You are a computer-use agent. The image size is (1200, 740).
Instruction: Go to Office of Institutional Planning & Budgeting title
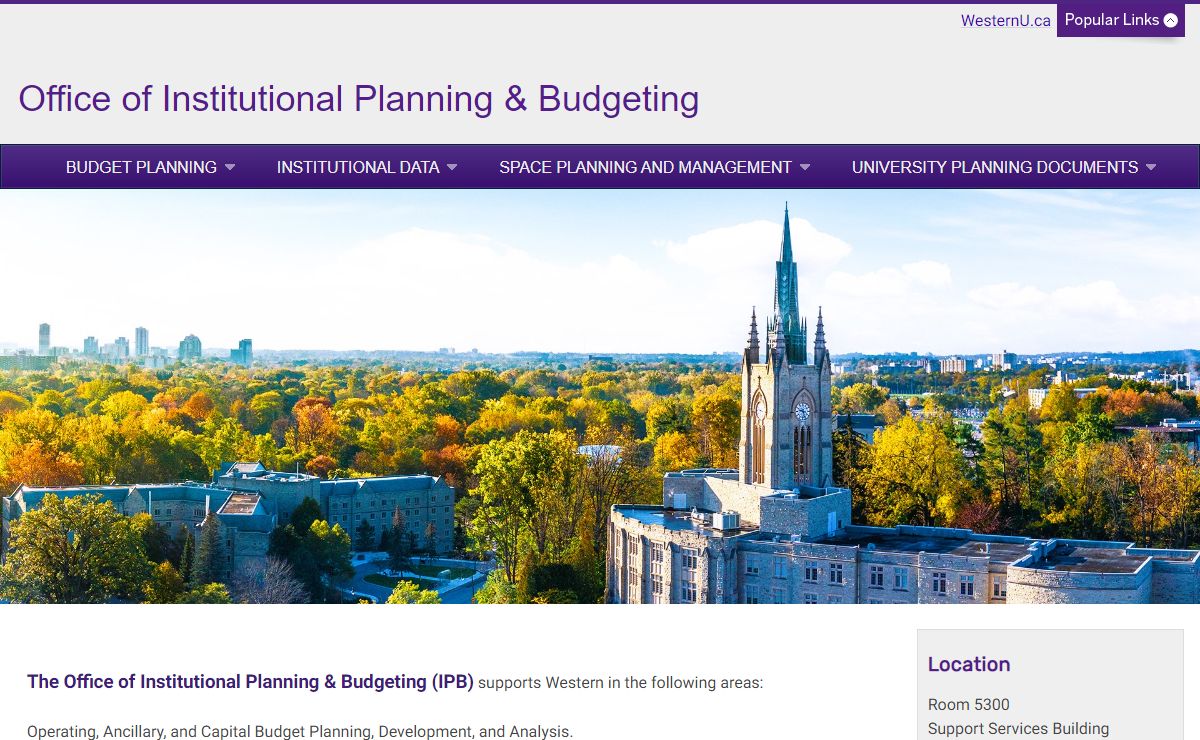pyautogui.click(x=359, y=99)
